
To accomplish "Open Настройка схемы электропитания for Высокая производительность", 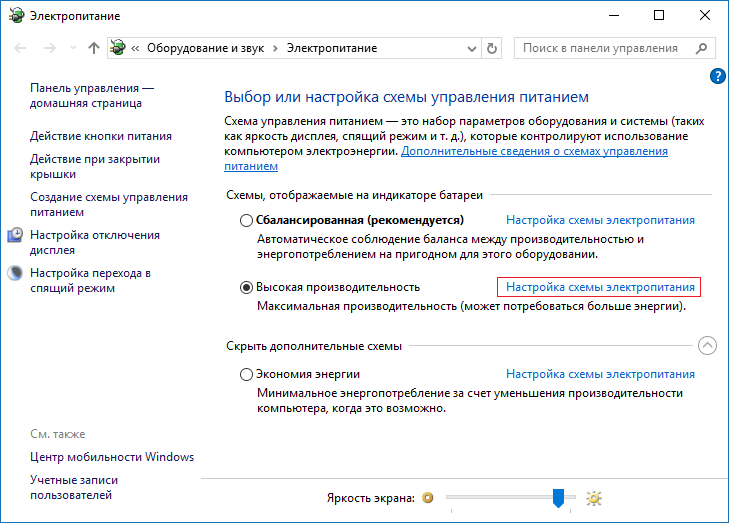I will pos(600,287).
